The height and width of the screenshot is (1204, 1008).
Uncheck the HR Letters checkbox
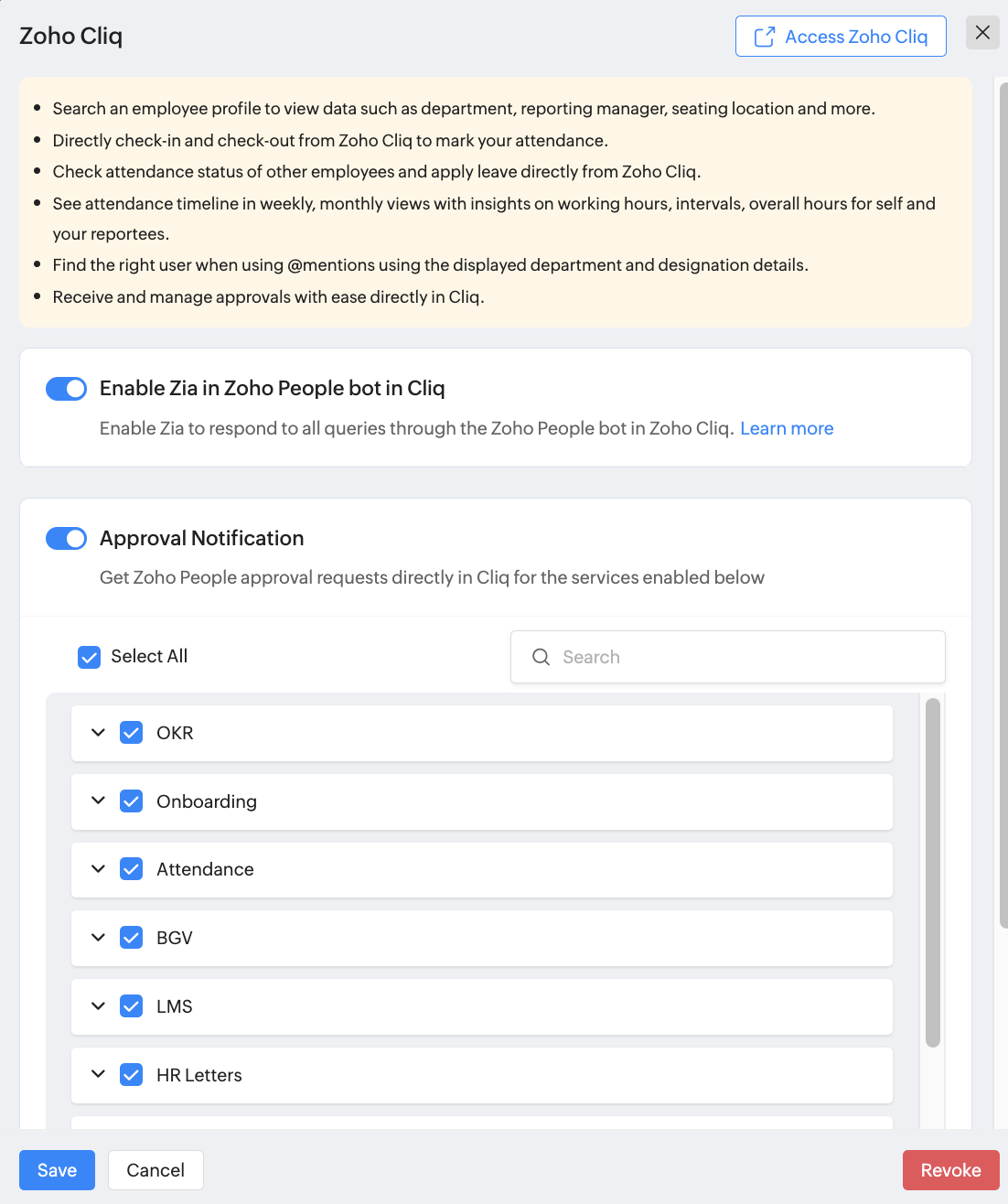(131, 1075)
